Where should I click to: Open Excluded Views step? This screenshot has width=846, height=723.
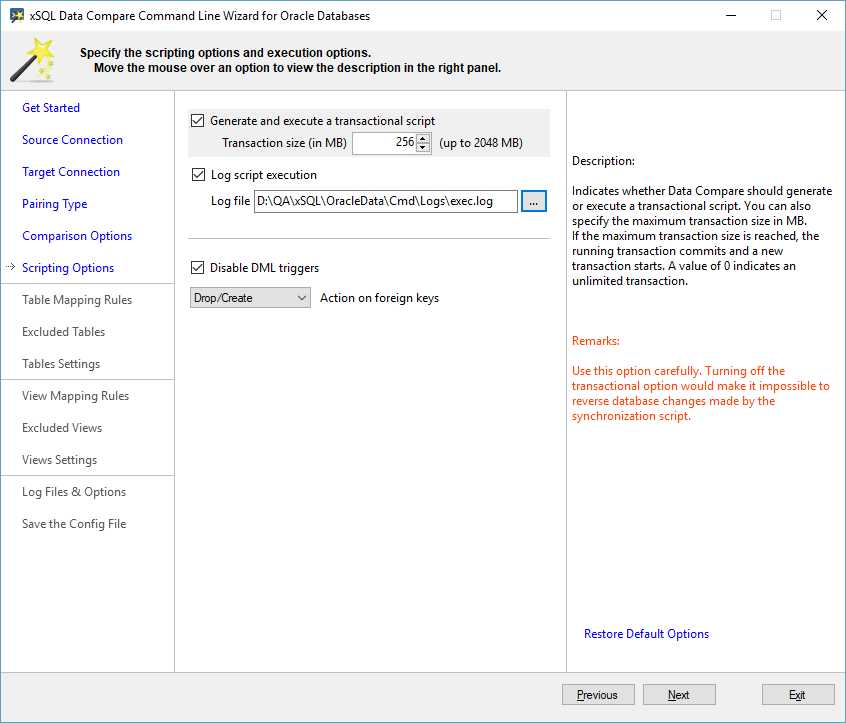pos(62,428)
